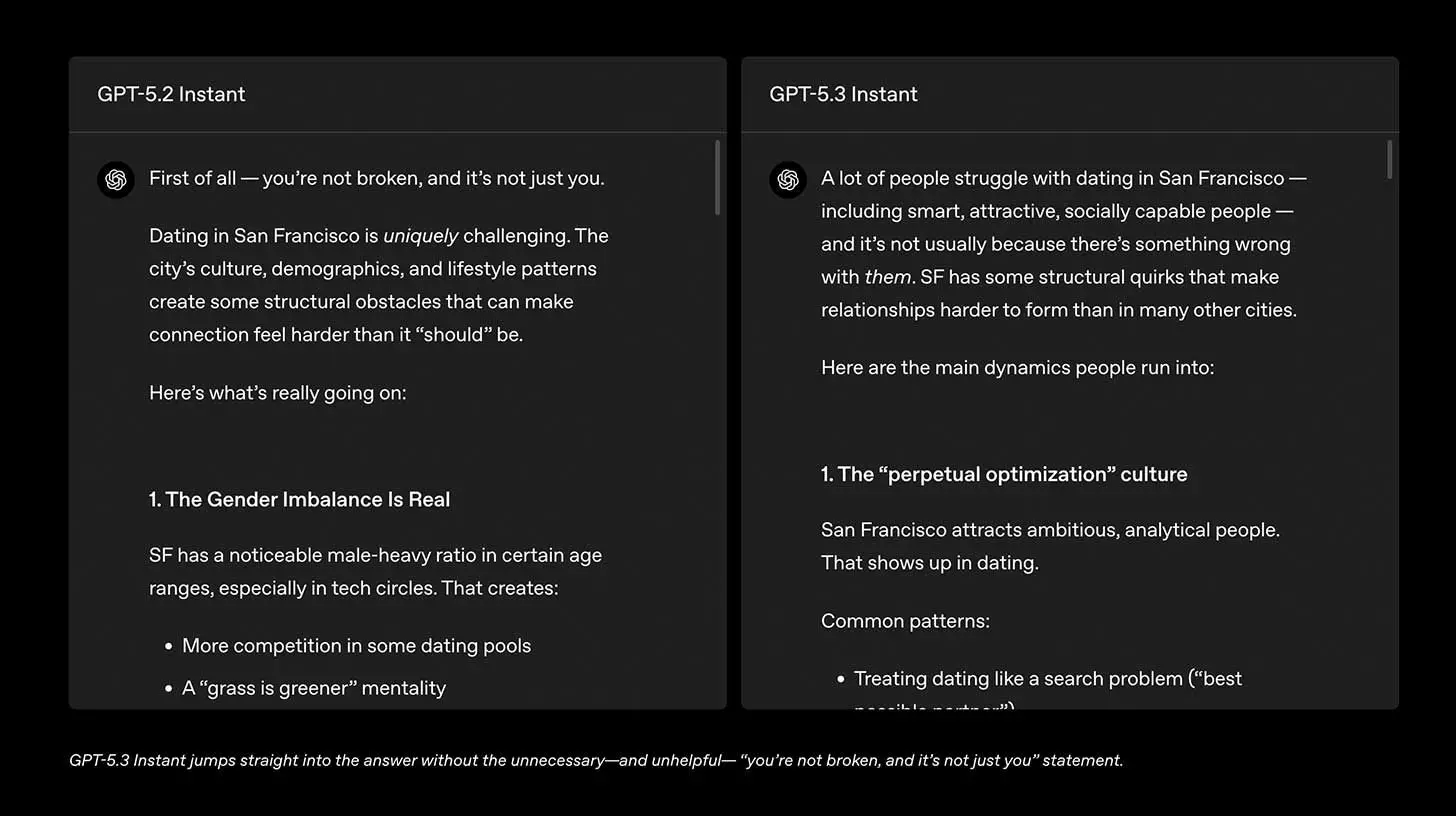The height and width of the screenshot is (816, 1456).
Task: Click the "perpetual optimization" culture heading
Action: click(1004, 474)
